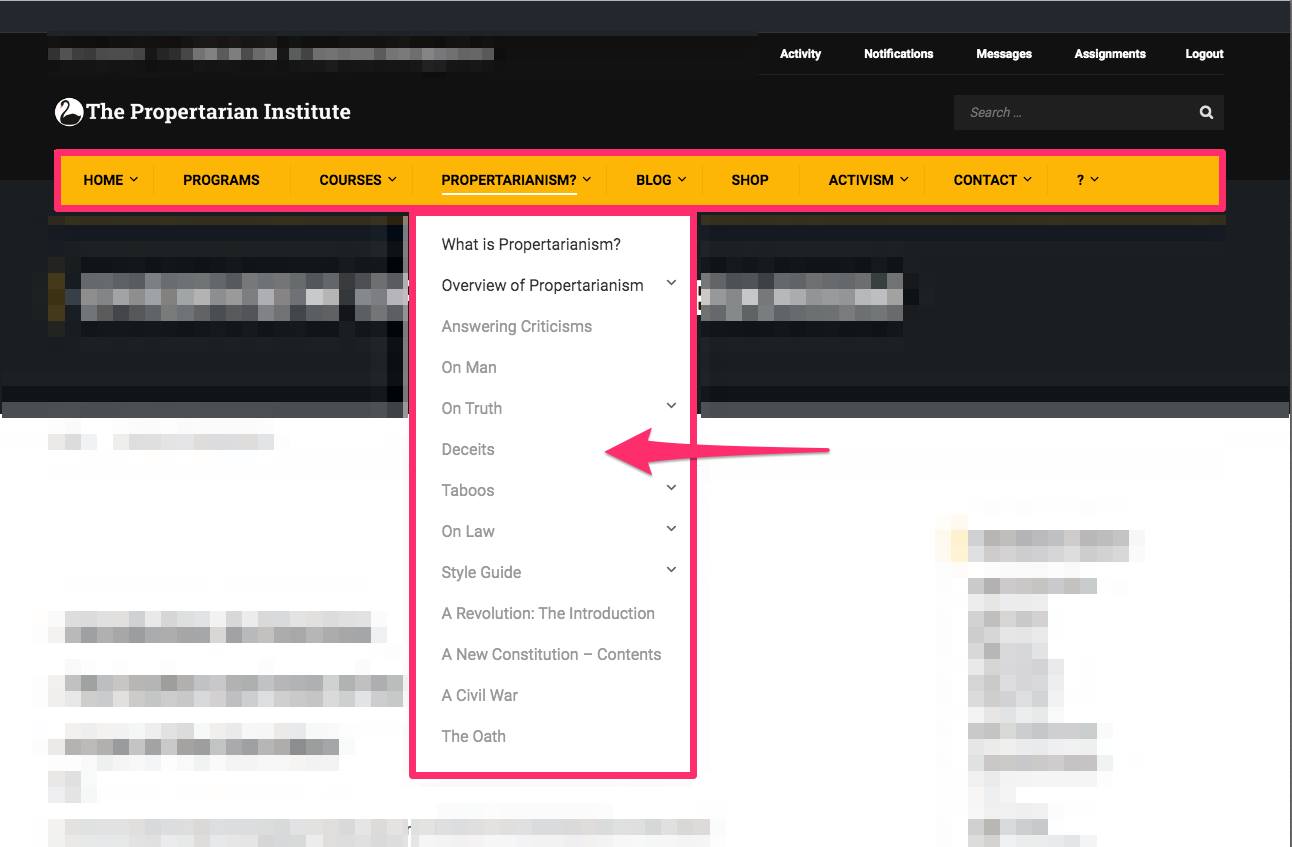
Task: Open the ACTIVISM menu
Action: (x=867, y=180)
